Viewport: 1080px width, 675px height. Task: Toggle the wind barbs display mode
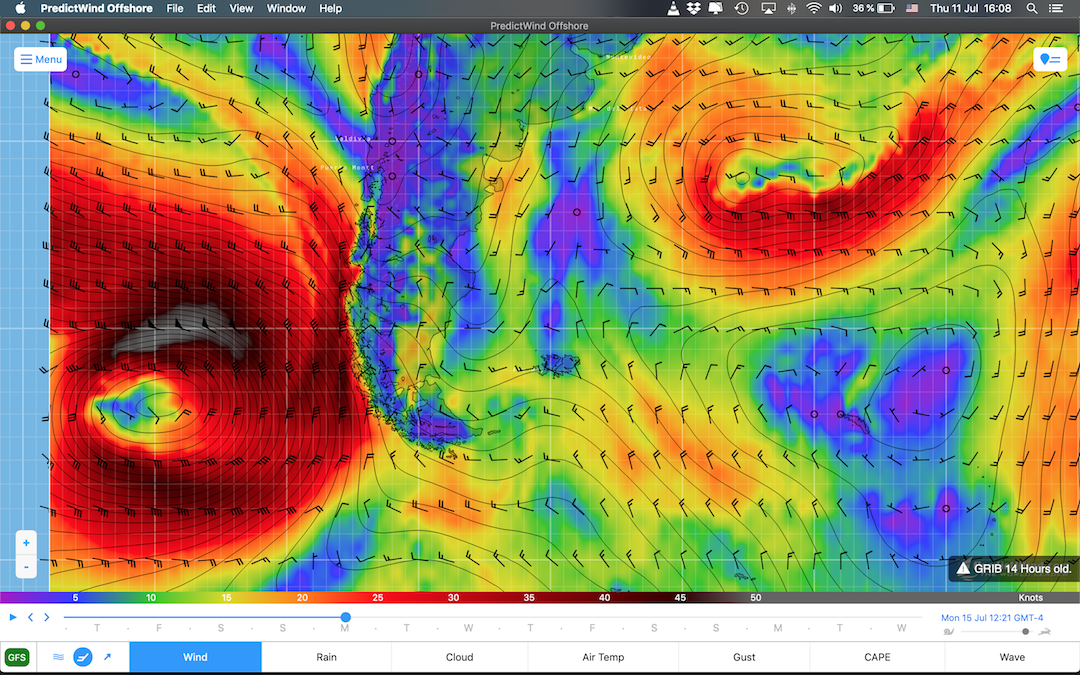[83, 657]
